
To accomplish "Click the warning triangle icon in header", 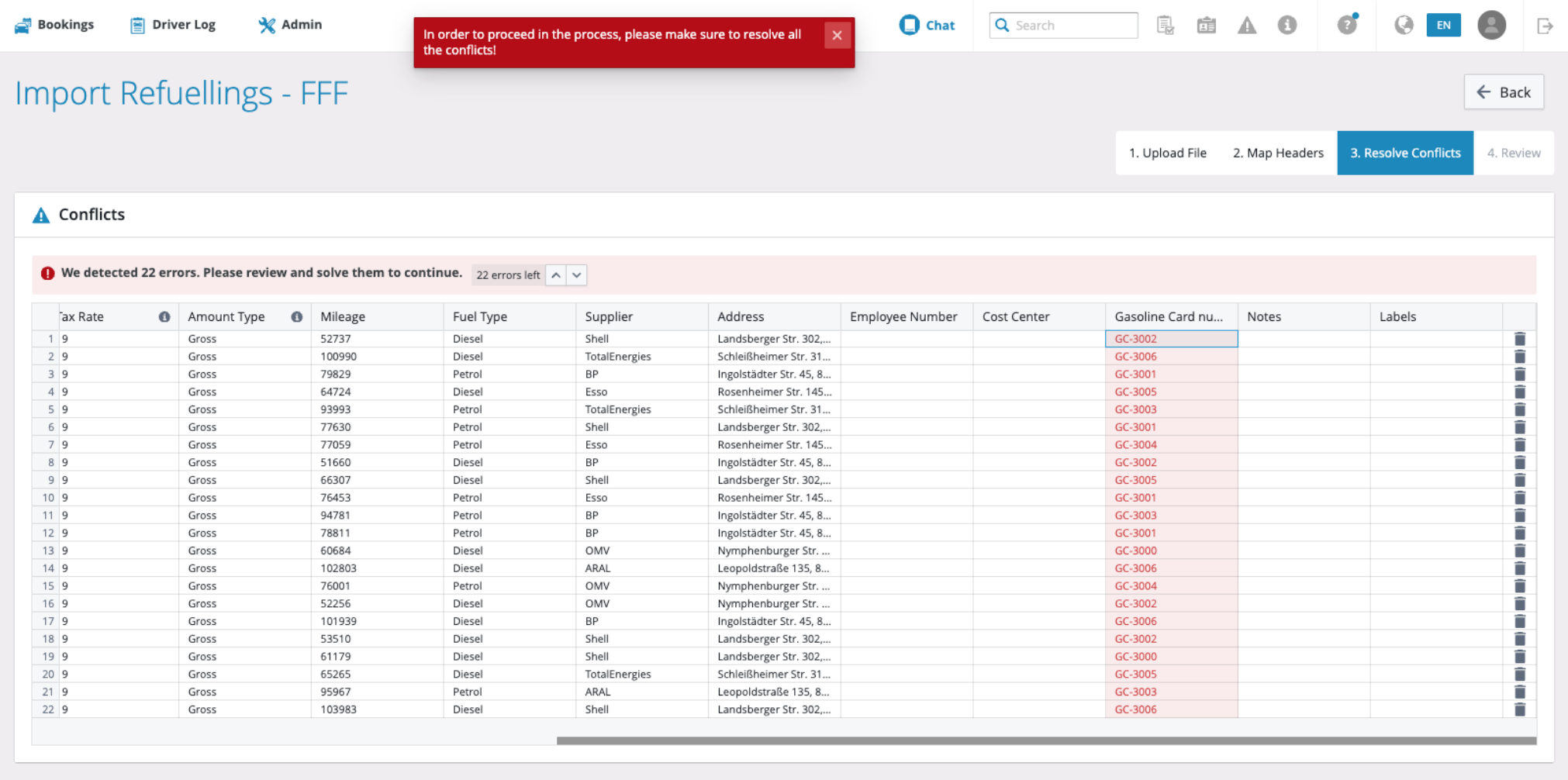I will click(1246, 26).
